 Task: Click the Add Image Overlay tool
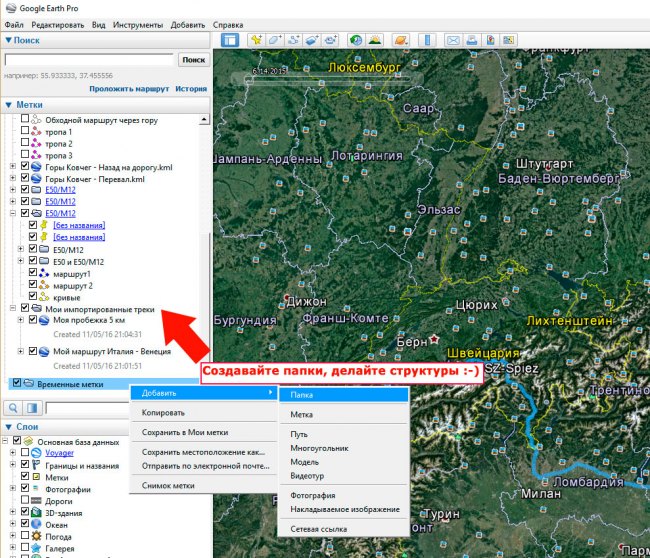pos(312,40)
